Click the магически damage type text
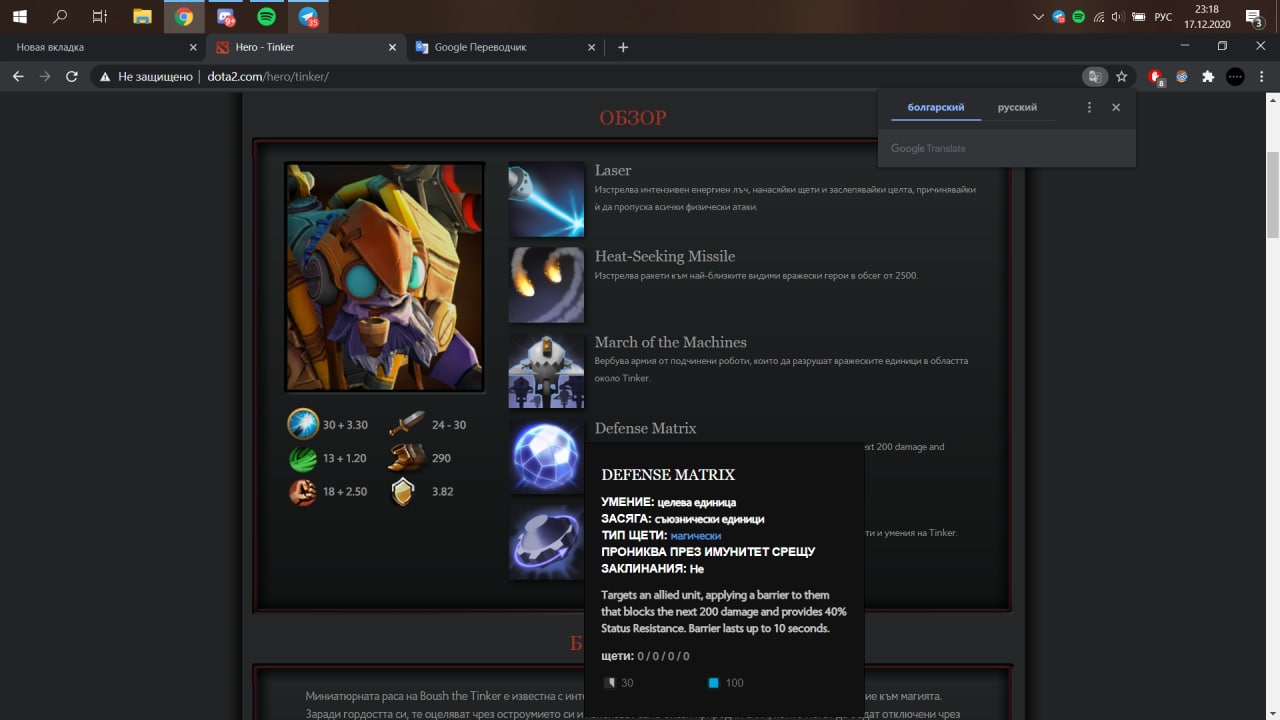 (x=696, y=536)
